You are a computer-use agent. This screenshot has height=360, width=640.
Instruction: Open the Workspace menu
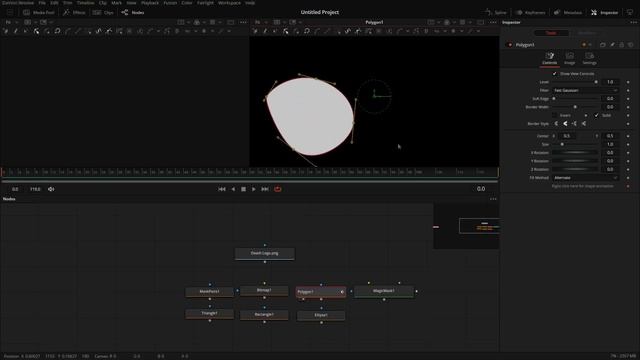(229, 3)
